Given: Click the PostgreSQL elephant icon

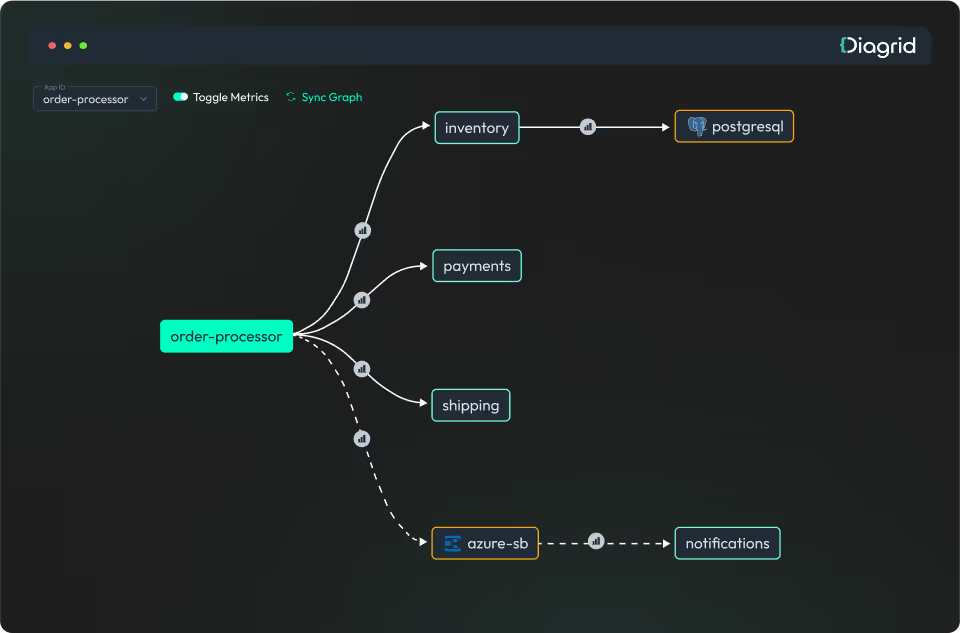Looking at the screenshot, I should 697,126.
